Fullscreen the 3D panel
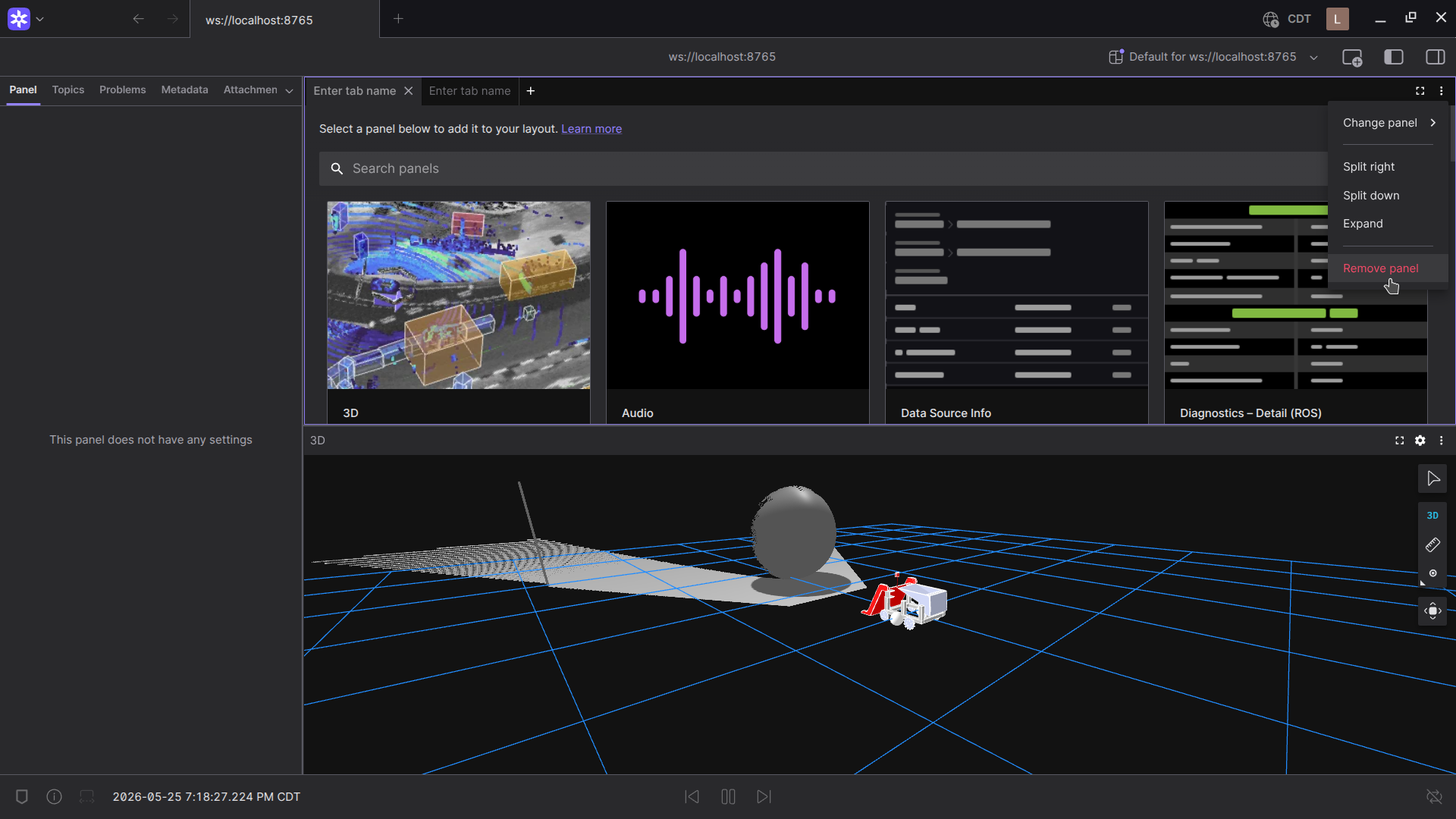The image size is (1456, 819). coord(1400,441)
